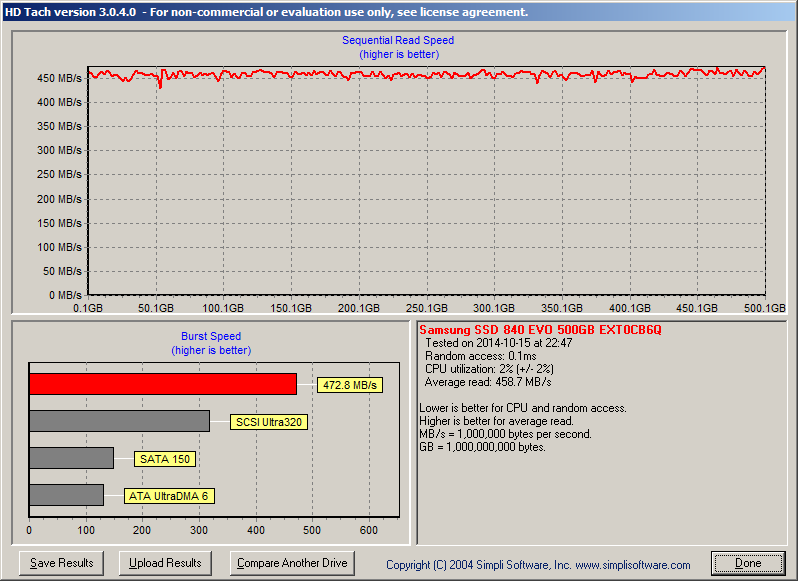
Task: Select the red 472.8 MB/s burst bar
Action: pos(163,384)
